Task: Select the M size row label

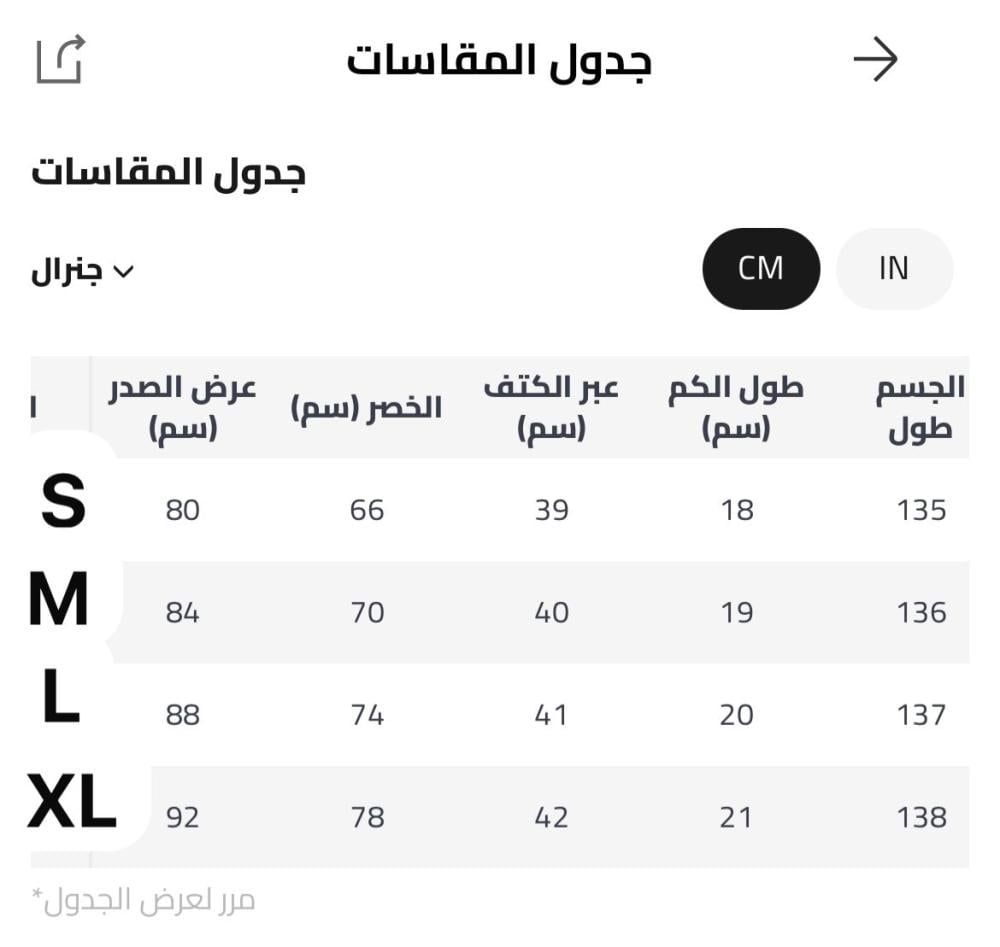Action: [x=59, y=602]
